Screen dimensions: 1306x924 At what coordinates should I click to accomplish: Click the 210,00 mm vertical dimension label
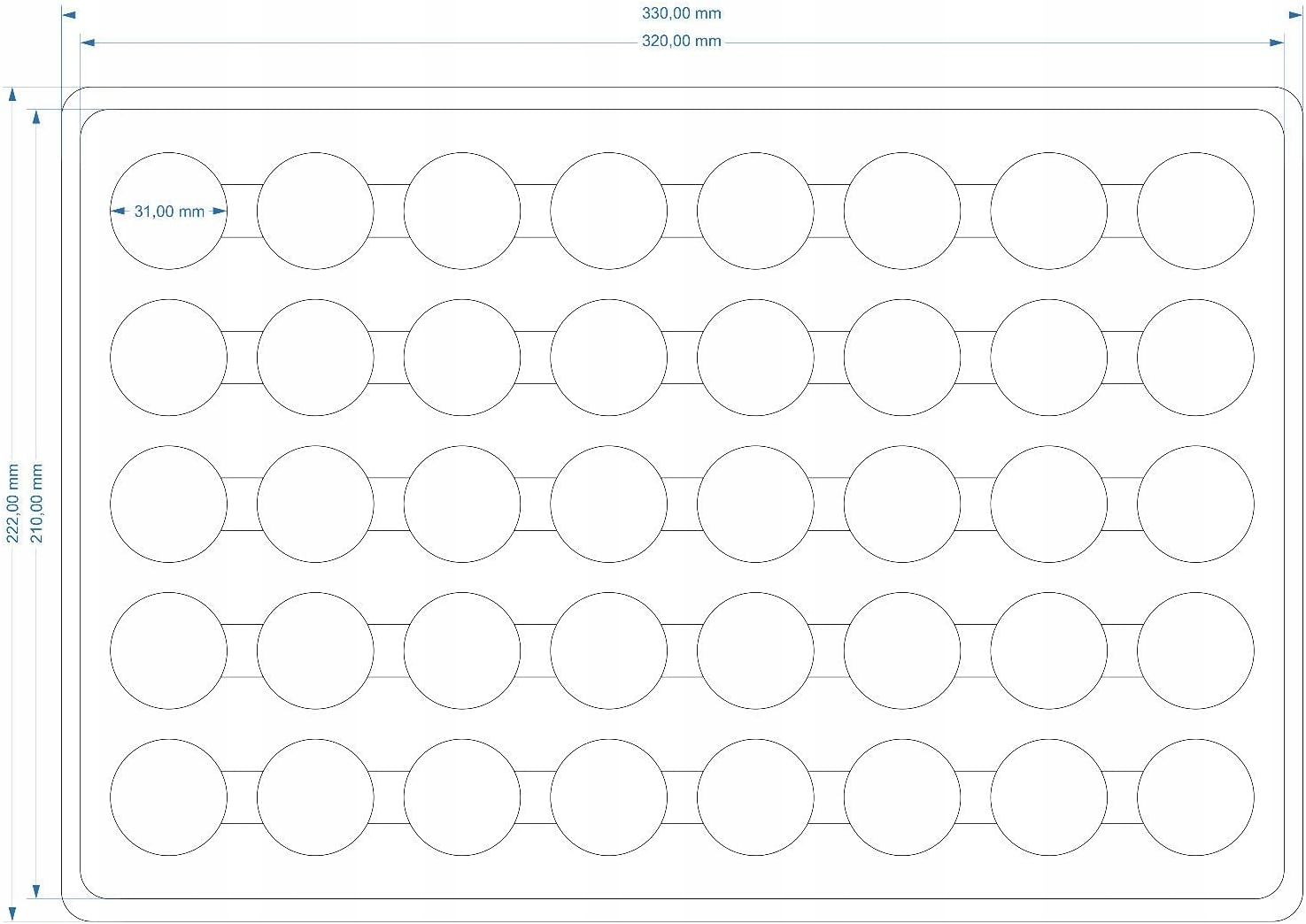point(37,503)
